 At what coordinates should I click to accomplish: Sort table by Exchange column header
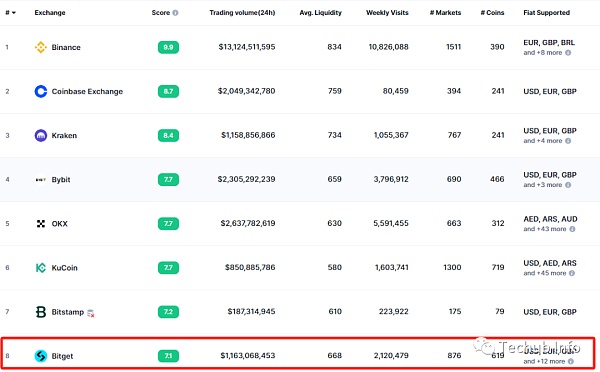pyautogui.click(x=50, y=13)
